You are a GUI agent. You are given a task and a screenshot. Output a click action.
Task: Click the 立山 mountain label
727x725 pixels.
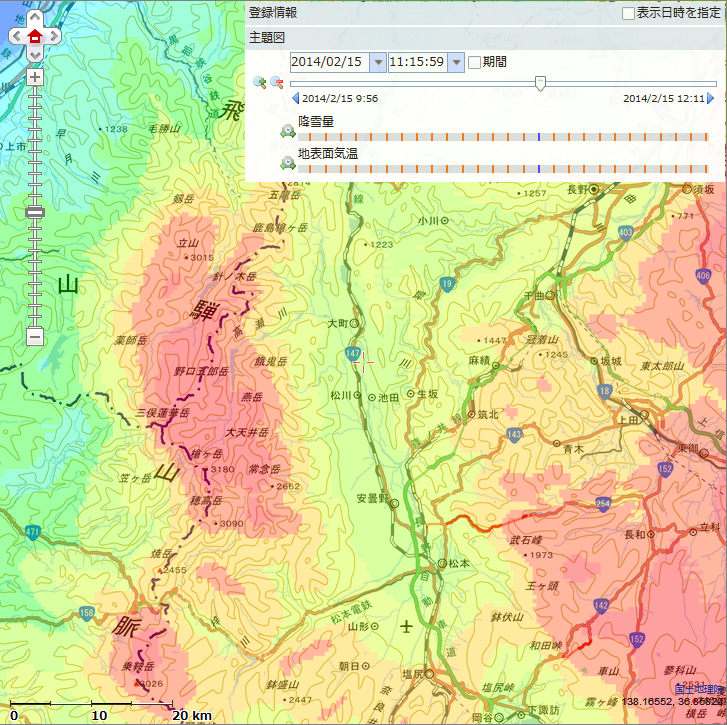188,243
